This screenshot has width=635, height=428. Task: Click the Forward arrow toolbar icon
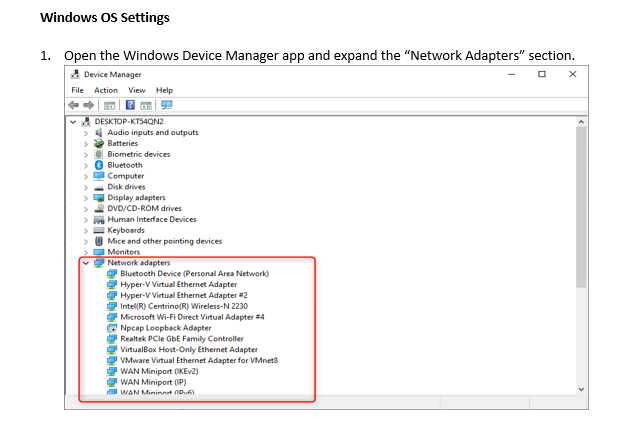click(x=89, y=105)
